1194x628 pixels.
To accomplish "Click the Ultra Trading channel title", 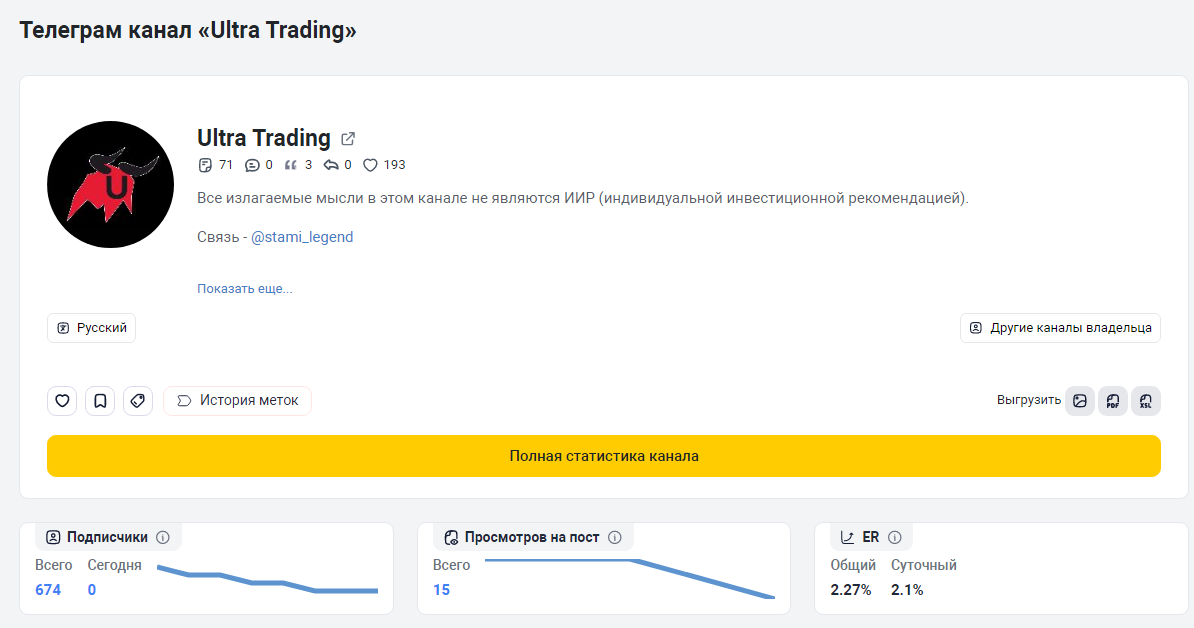I will pyautogui.click(x=263, y=138).
